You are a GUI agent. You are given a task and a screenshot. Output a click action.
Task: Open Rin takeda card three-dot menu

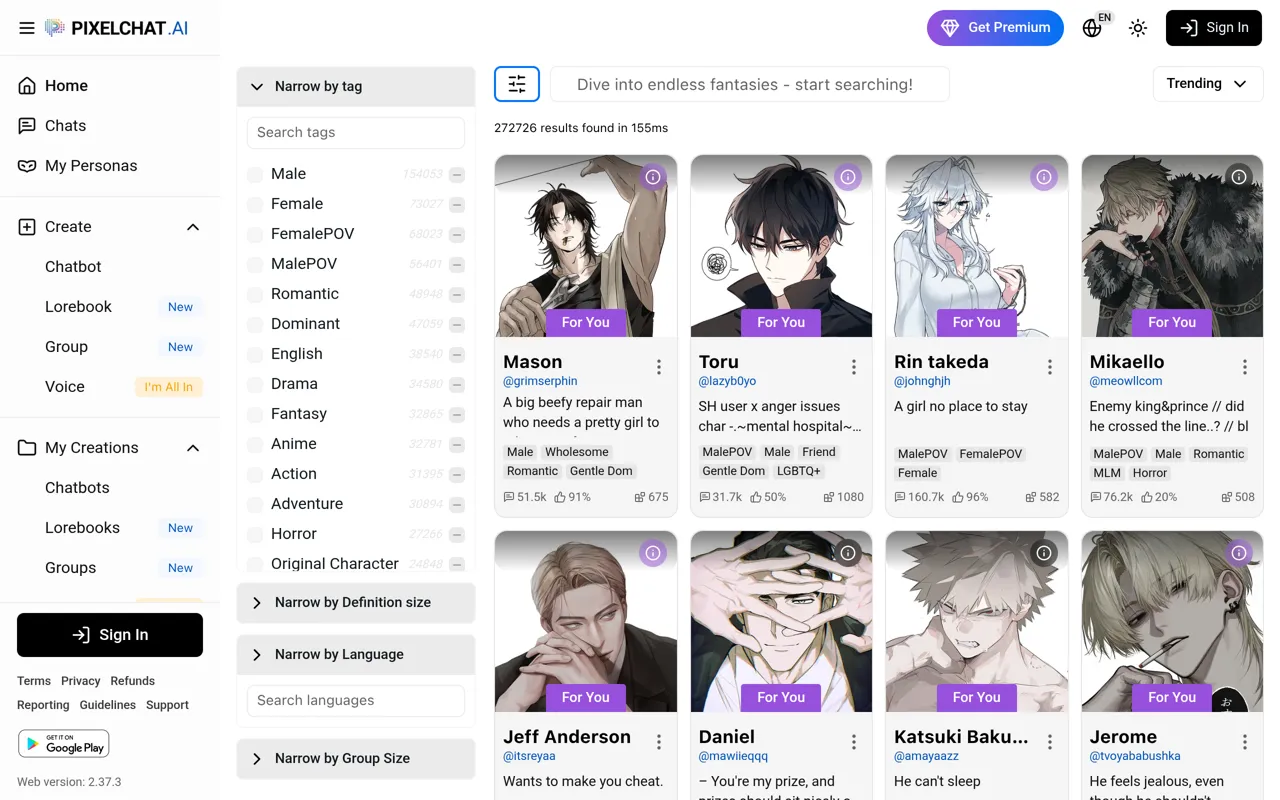click(1050, 367)
